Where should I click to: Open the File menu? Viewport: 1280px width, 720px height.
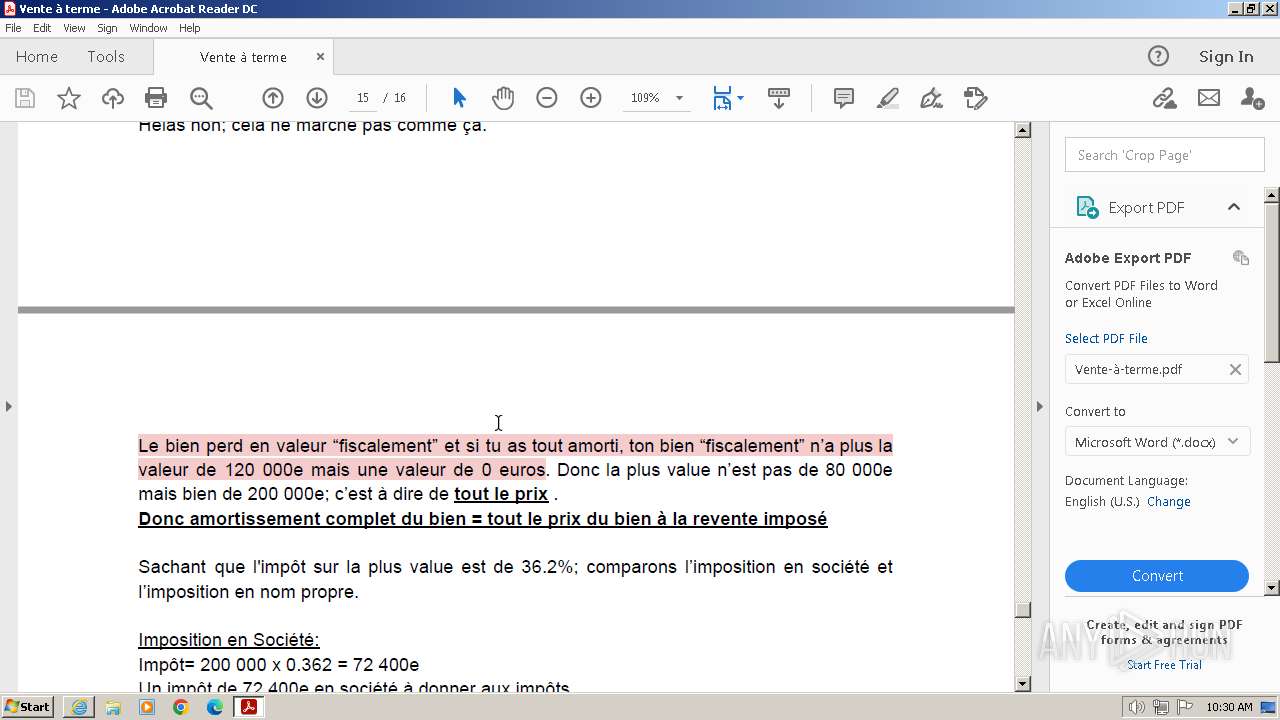point(13,28)
